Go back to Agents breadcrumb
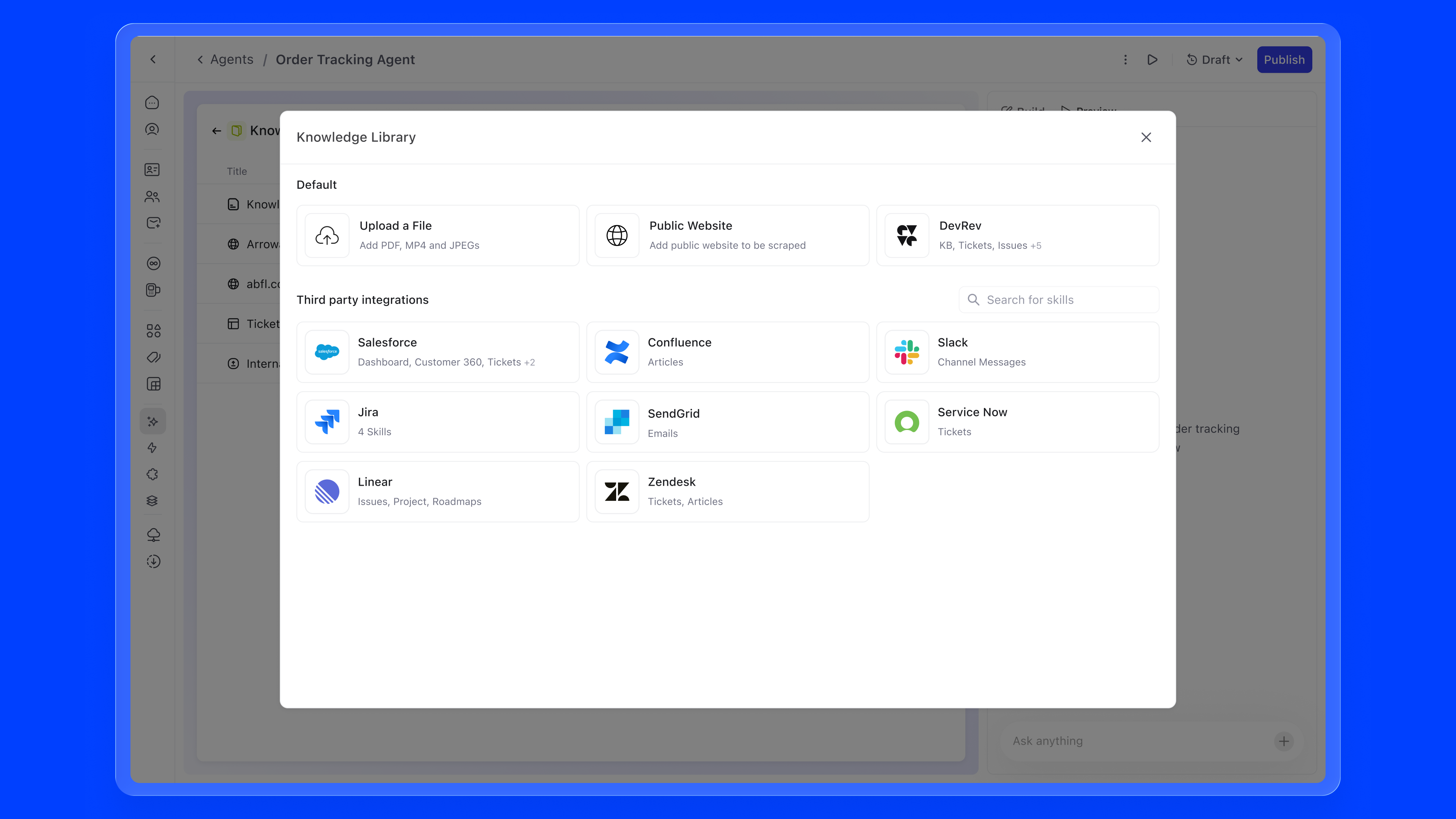 click(x=232, y=60)
